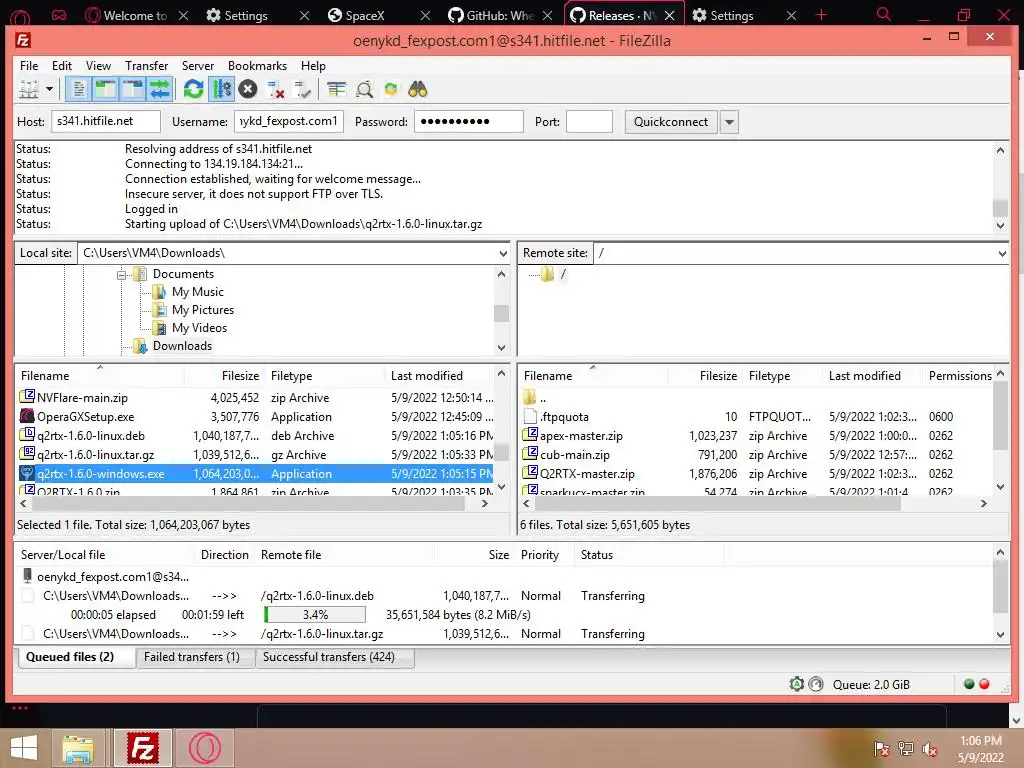Expand the Remote site path dropdown
Image resolution: width=1024 pixels, height=768 pixels.
tap(1002, 253)
